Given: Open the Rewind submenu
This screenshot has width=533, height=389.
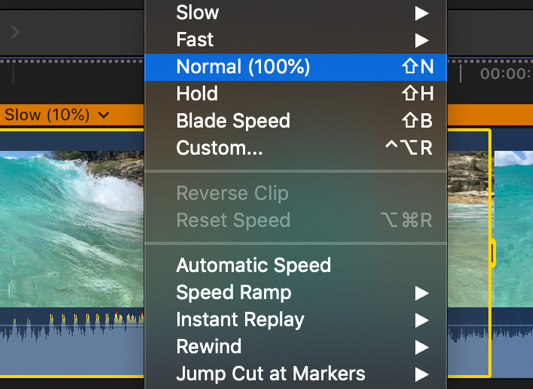Looking at the screenshot, I should pyautogui.click(x=295, y=347).
